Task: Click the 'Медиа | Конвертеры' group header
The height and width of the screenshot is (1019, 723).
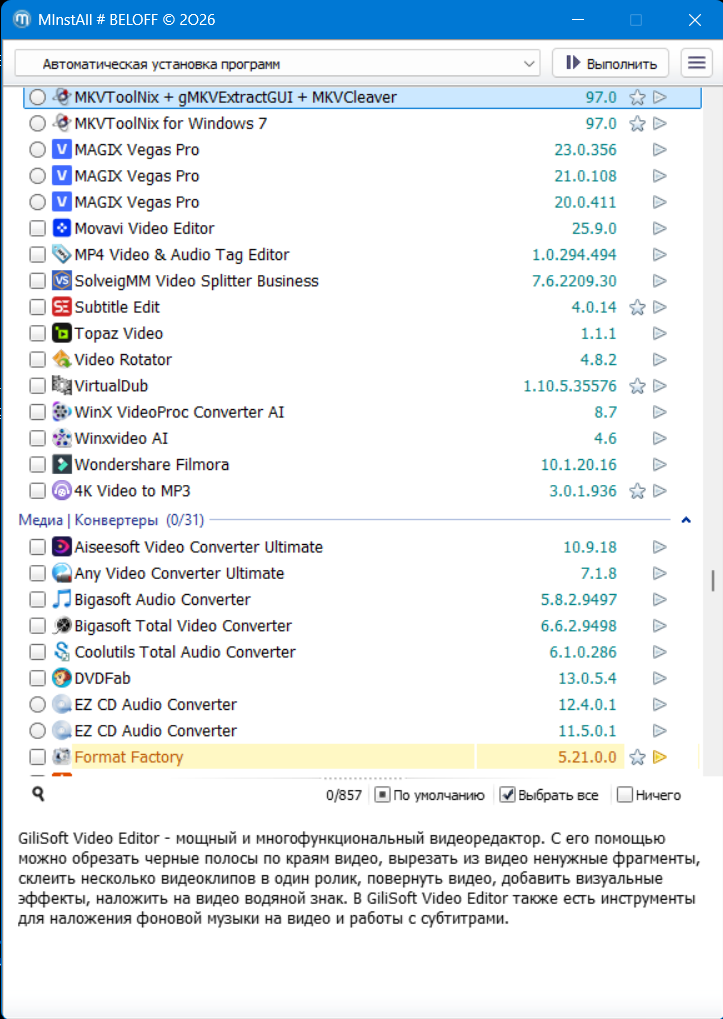Action: (x=111, y=520)
